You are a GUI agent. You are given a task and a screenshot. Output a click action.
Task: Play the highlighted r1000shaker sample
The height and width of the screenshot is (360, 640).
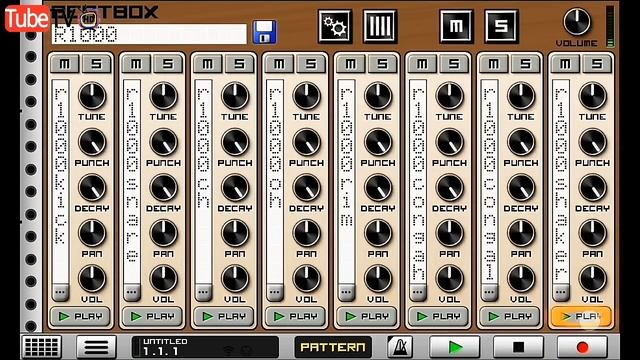click(x=581, y=316)
